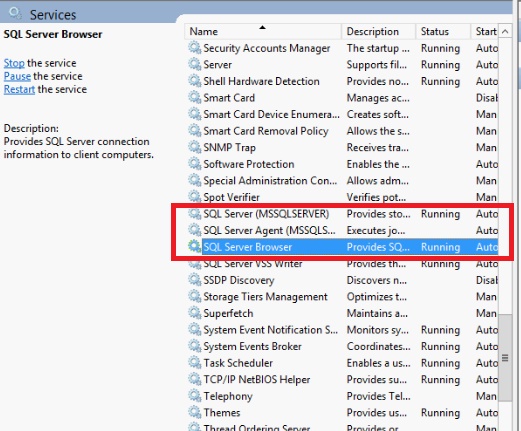This screenshot has height=431, width=521.
Task: Select the Spot Verifier service name
Action: pos(231,197)
